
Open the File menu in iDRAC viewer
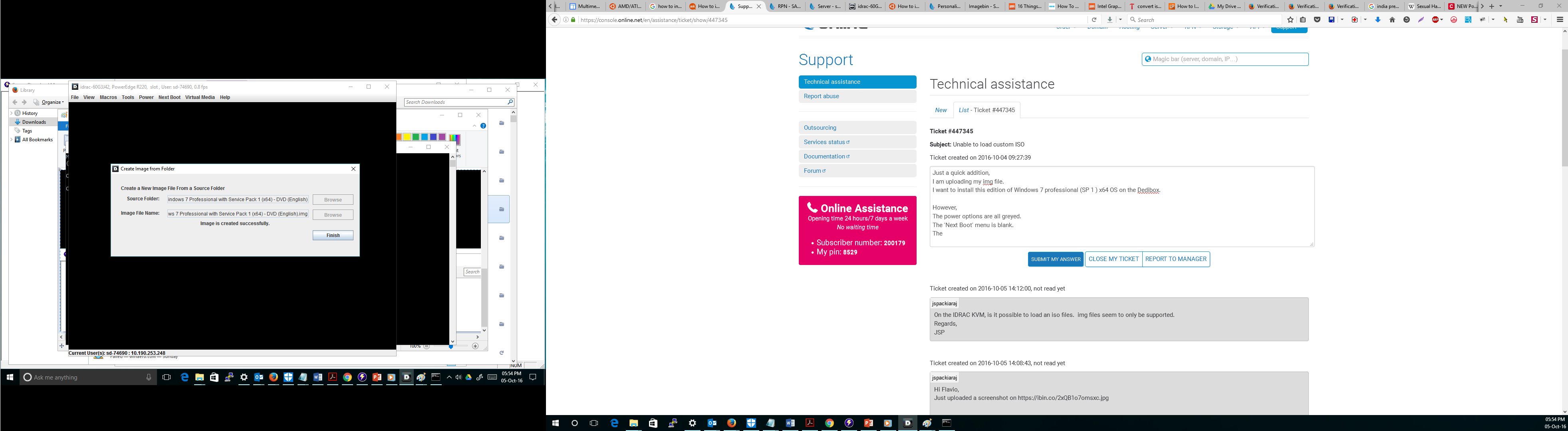coord(74,97)
